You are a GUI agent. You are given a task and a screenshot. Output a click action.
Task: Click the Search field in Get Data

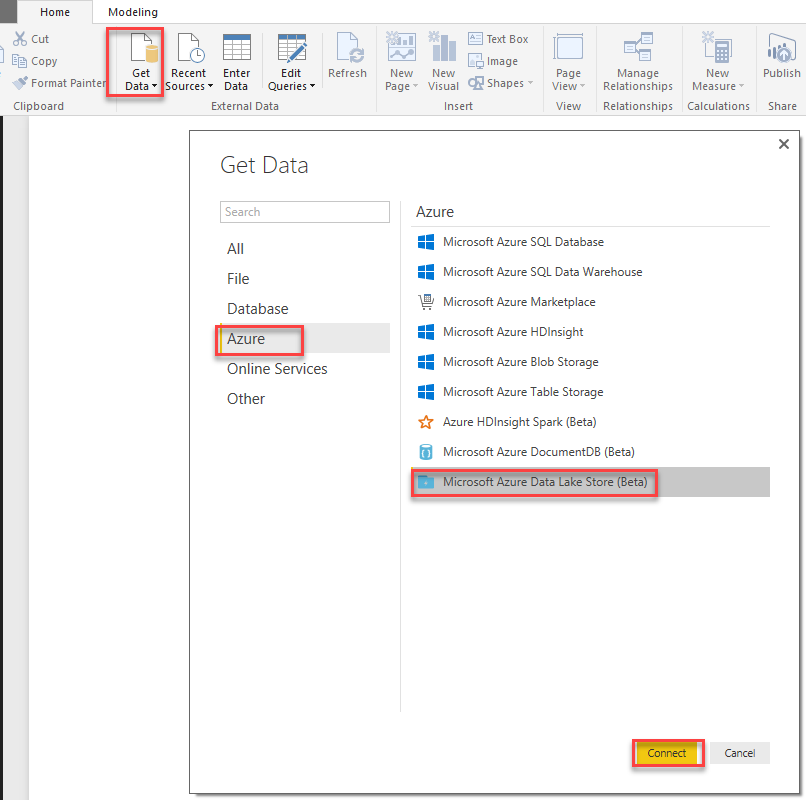click(305, 212)
